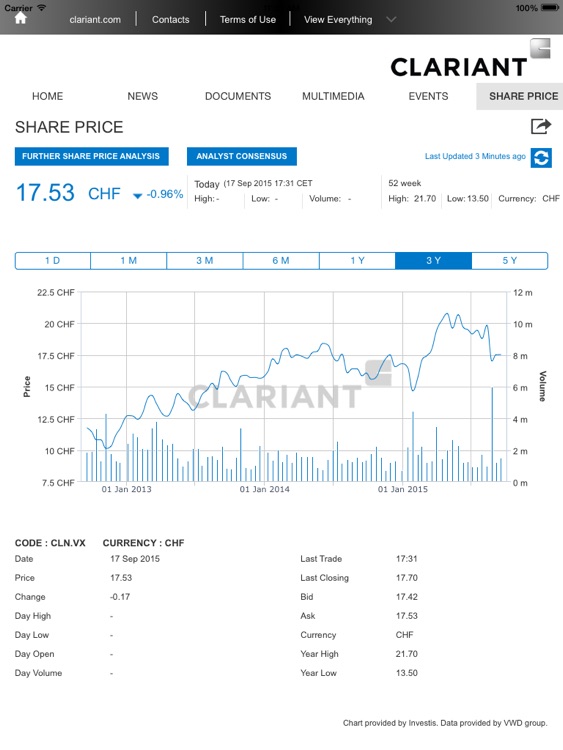Click Further Share Price Analysis button

[91, 156]
